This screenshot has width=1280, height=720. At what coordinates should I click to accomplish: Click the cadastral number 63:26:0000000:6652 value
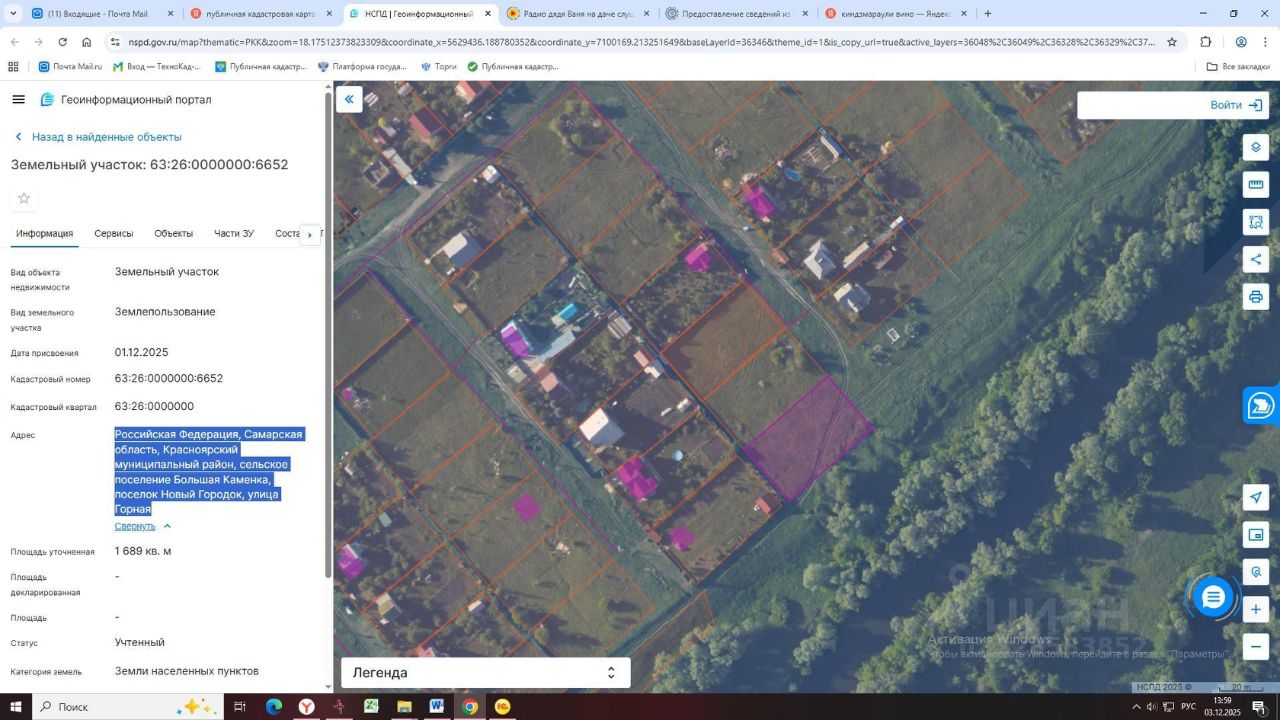pos(169,378)
